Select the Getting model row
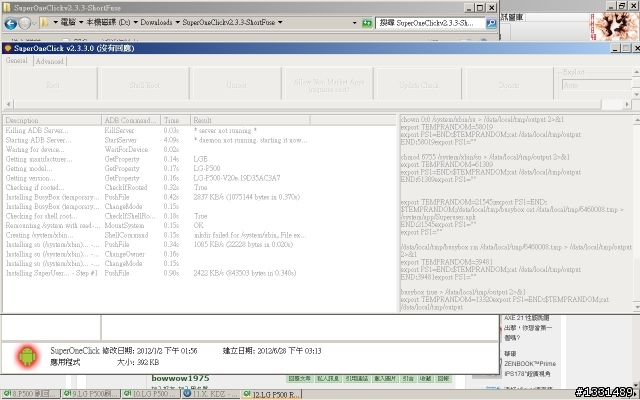Image resolution: width=640 pixels, height=400 pixels. coord(157,168)
